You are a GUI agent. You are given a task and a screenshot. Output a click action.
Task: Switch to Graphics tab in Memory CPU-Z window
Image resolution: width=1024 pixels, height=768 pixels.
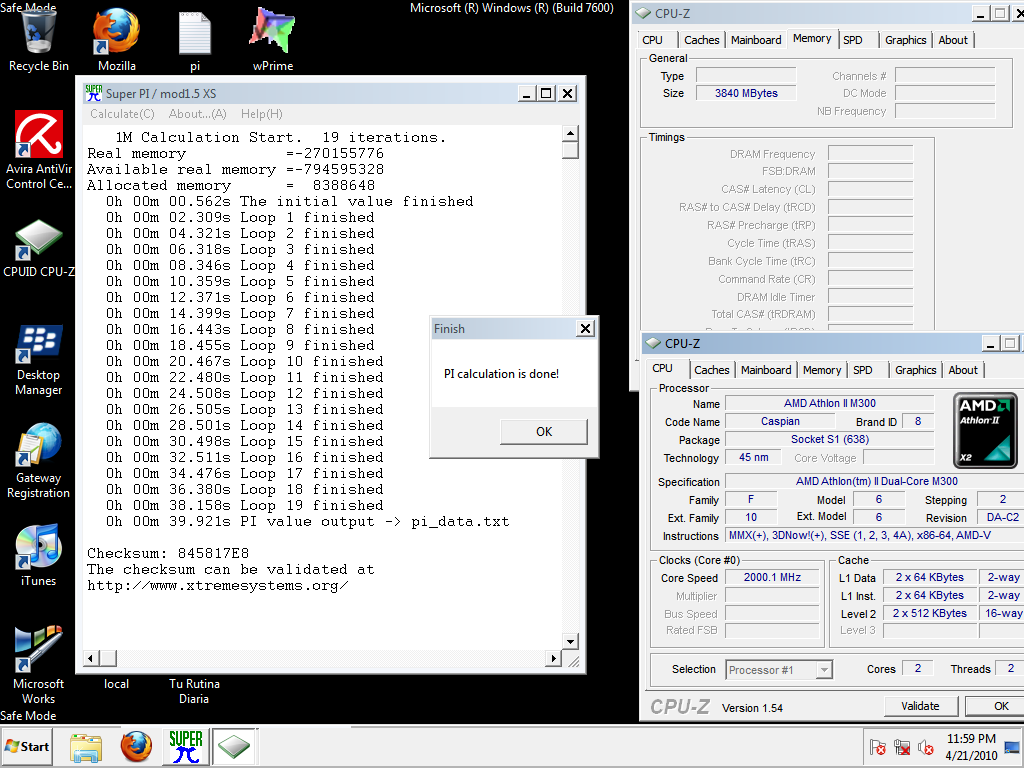tap(905, 40)
